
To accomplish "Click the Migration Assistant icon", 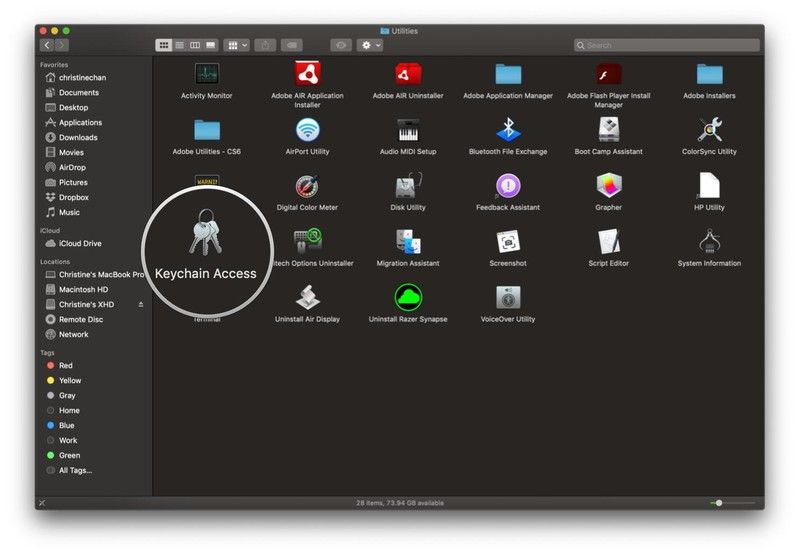I will (x=407, y=242).
